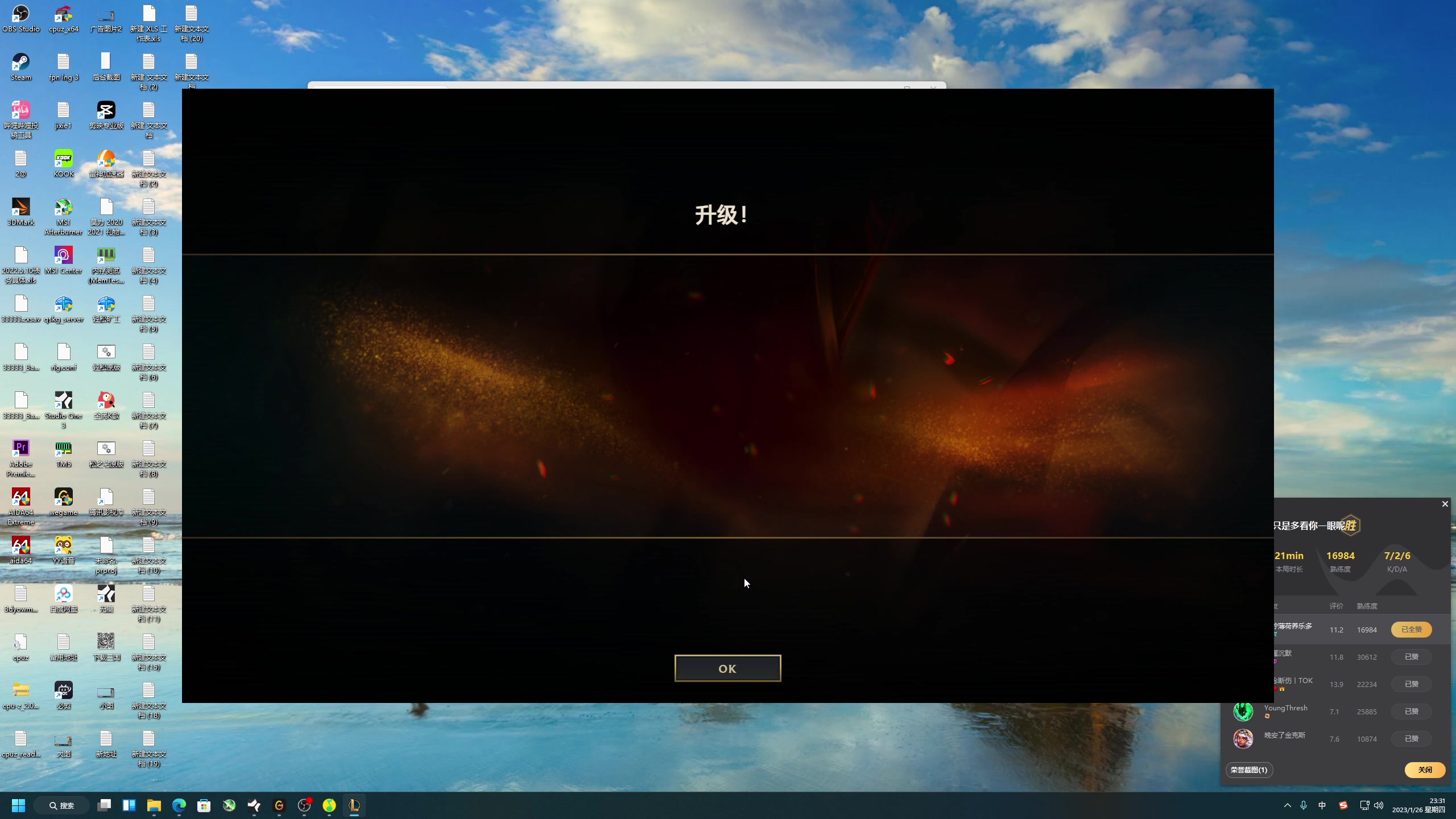Open the 荣誉截图(1) honor screenshots
The height and width of the screenshot is (819, 1456).
pos(1249,770)
